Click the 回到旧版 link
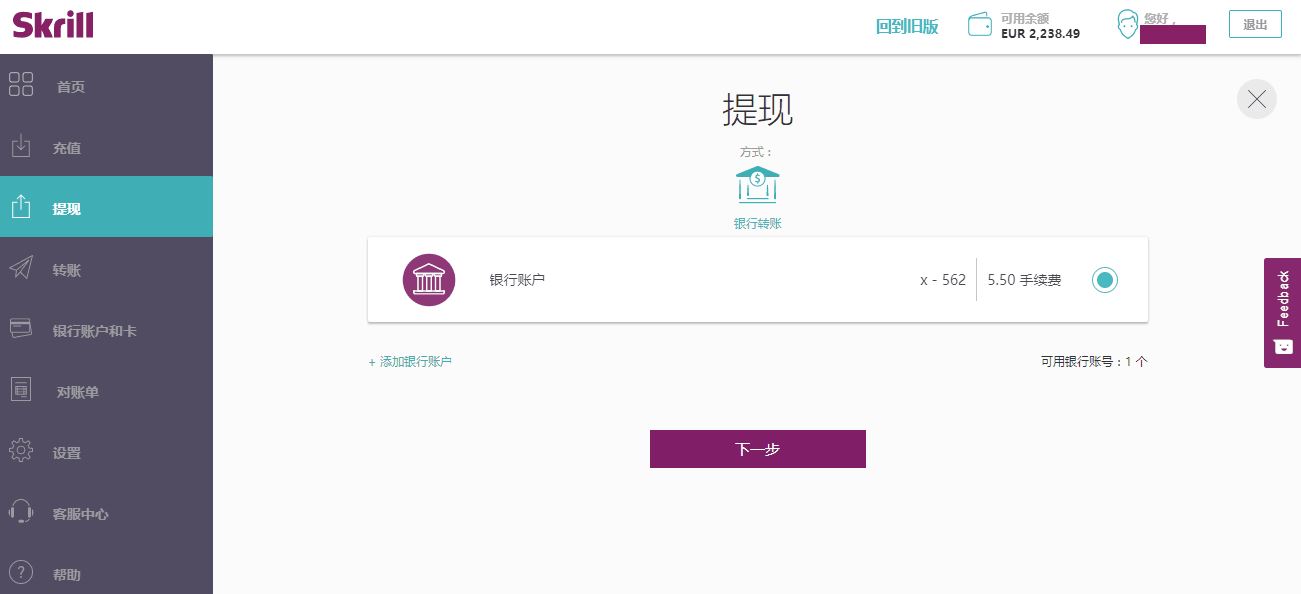The width and height of the screenshot is (1301, 594). tap(907, 27)
